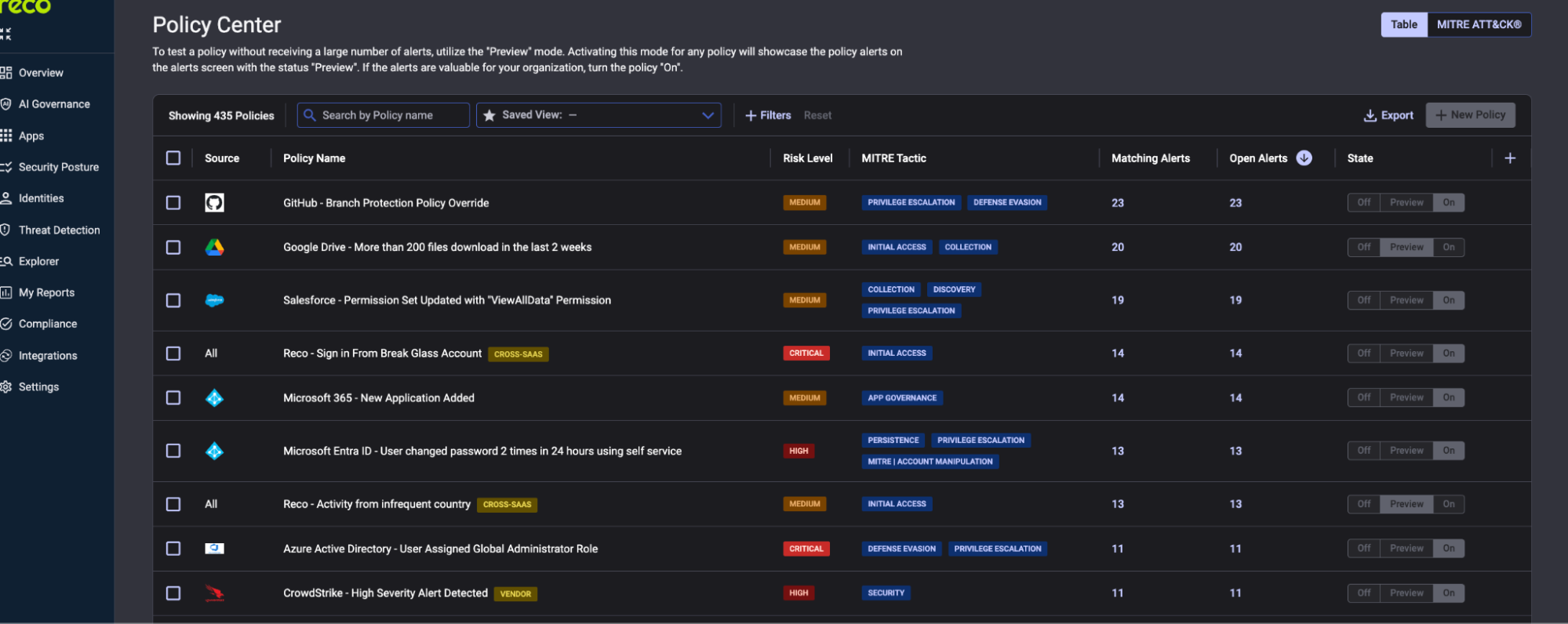Image resolution: width=1568 pixels, height=624 pixels.
Task: Click APP GOVERNANCE tactic tag
Action: pos(902,398)
